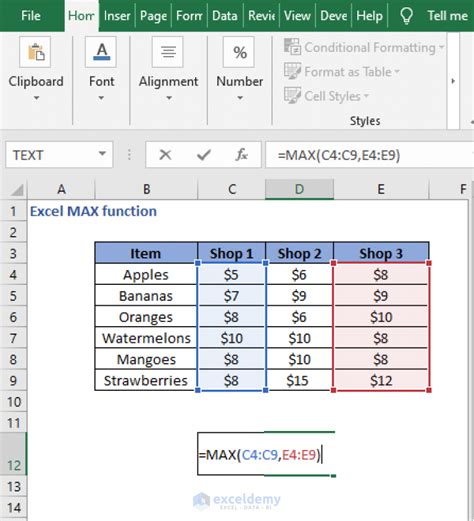Switch to the Home tab

coord(81,16)
